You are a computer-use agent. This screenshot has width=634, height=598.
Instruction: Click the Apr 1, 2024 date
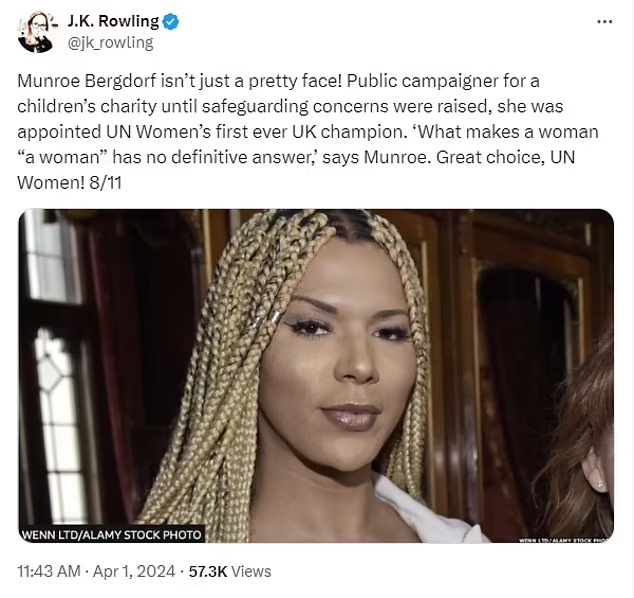tap(134, 571)
